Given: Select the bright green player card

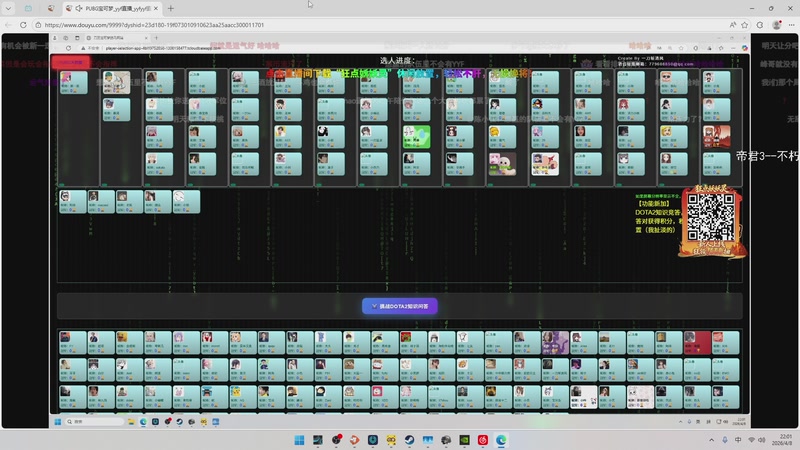Looking at the screenshot, I should click(x=416, y=137).
